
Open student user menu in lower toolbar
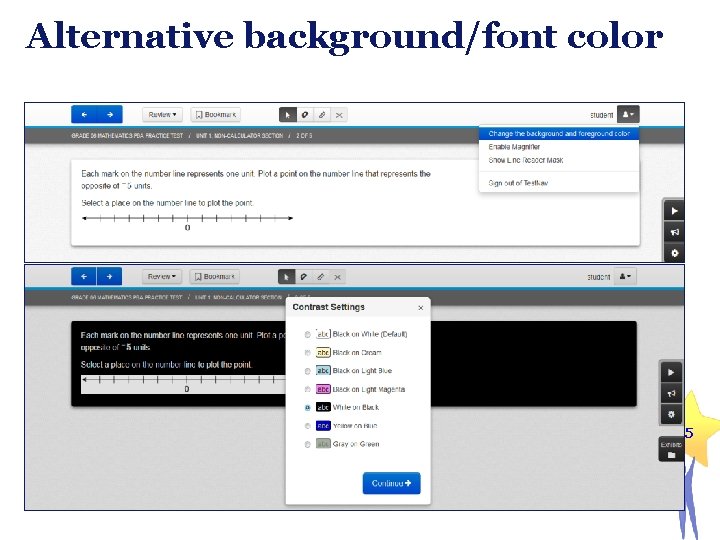(625, 276)
